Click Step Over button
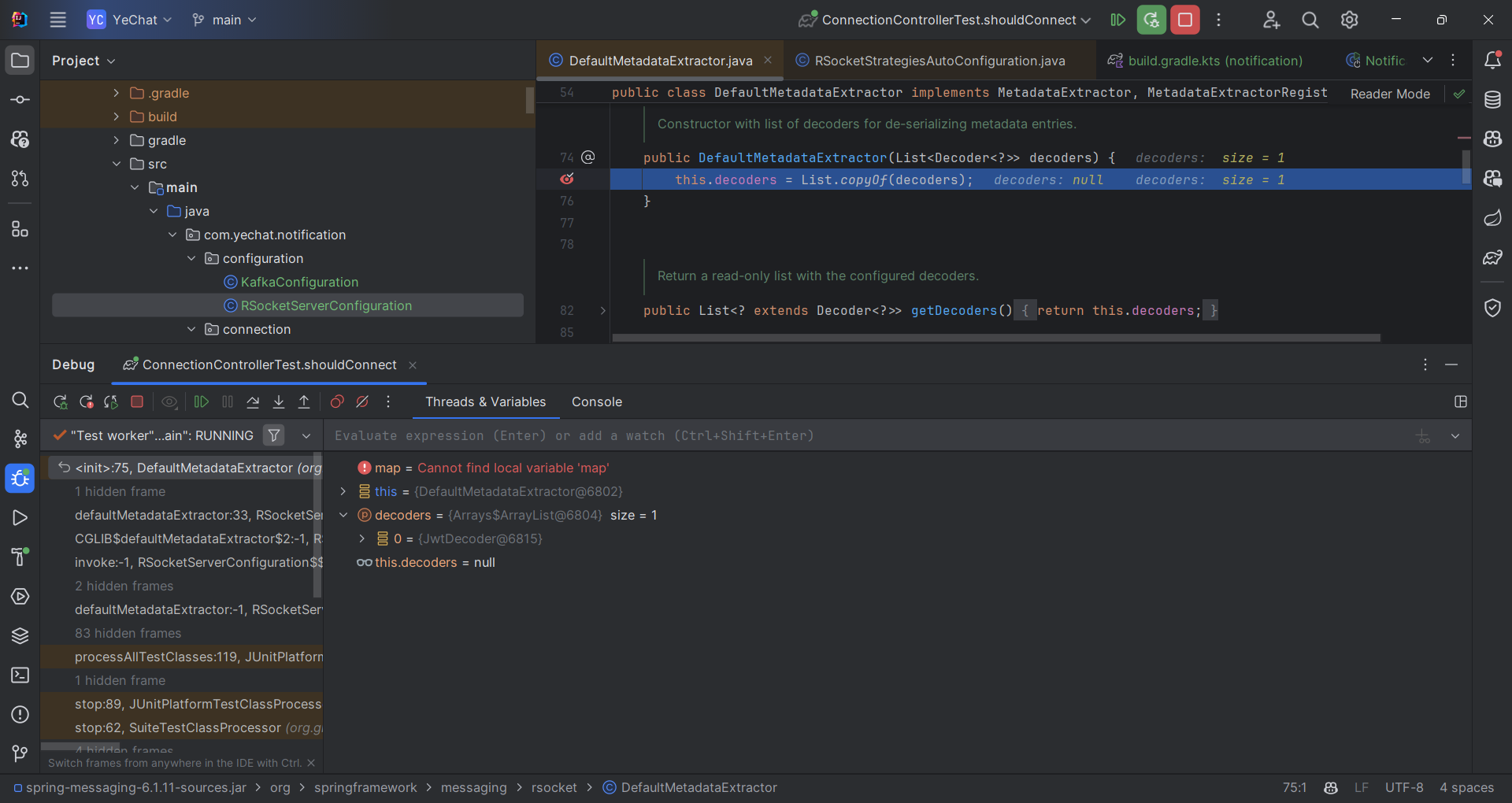 (x=253, y=402)
